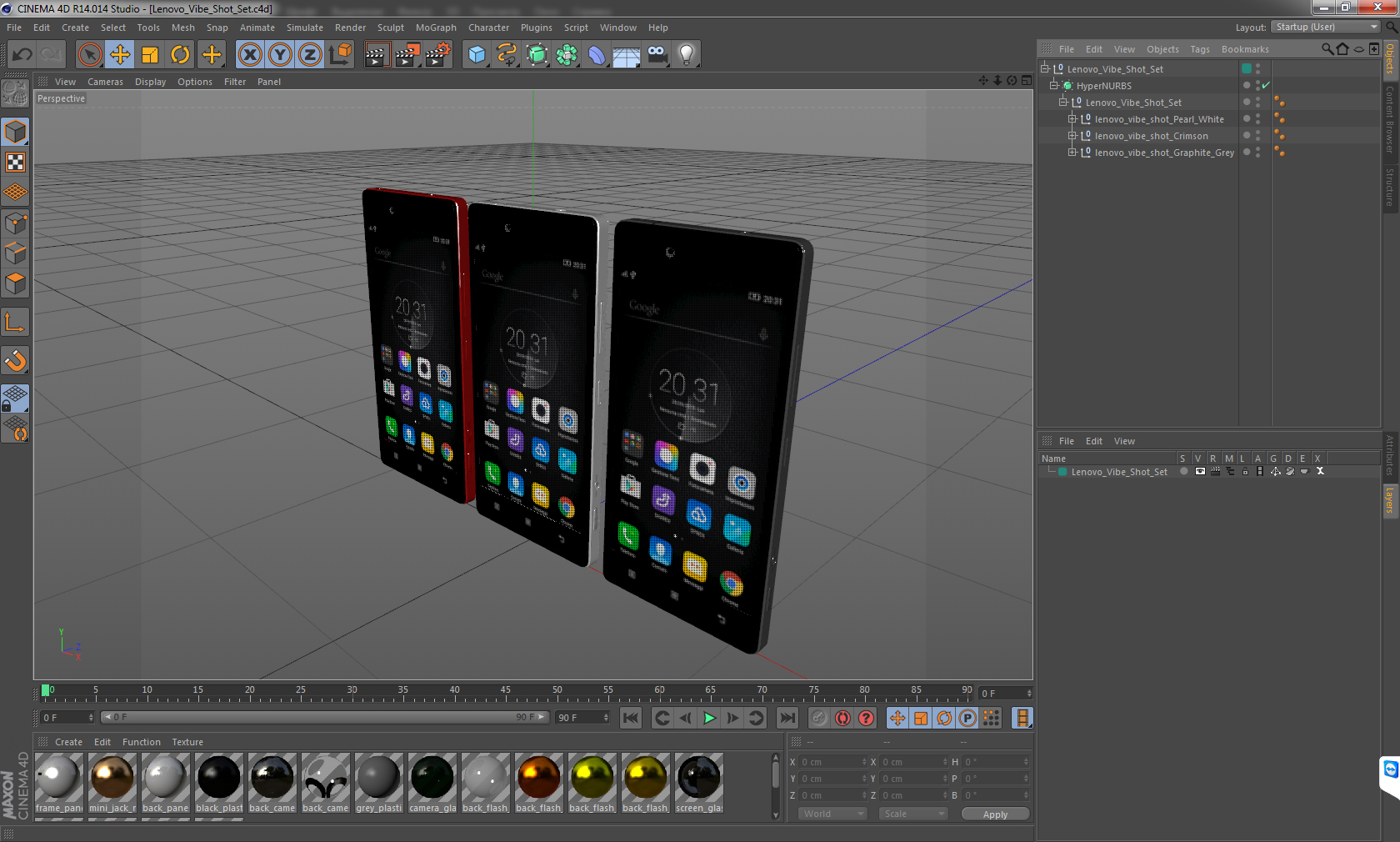Toggle visibility dot for lenovo_vibe_shot_Crimson

pyautogui.click(x=1257, y=133)
